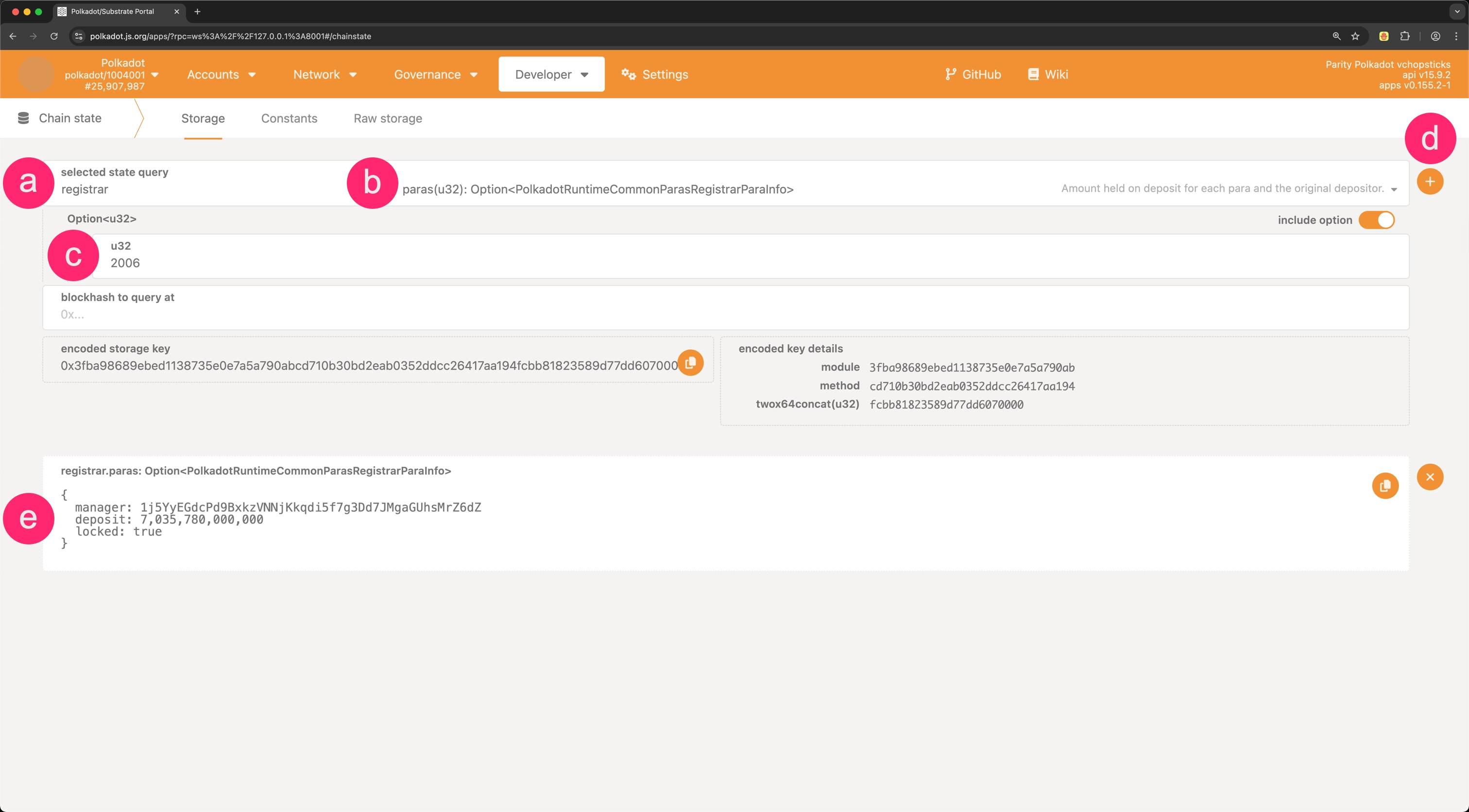Toggle the include option switch
1469x812 pixels.
1376,220
